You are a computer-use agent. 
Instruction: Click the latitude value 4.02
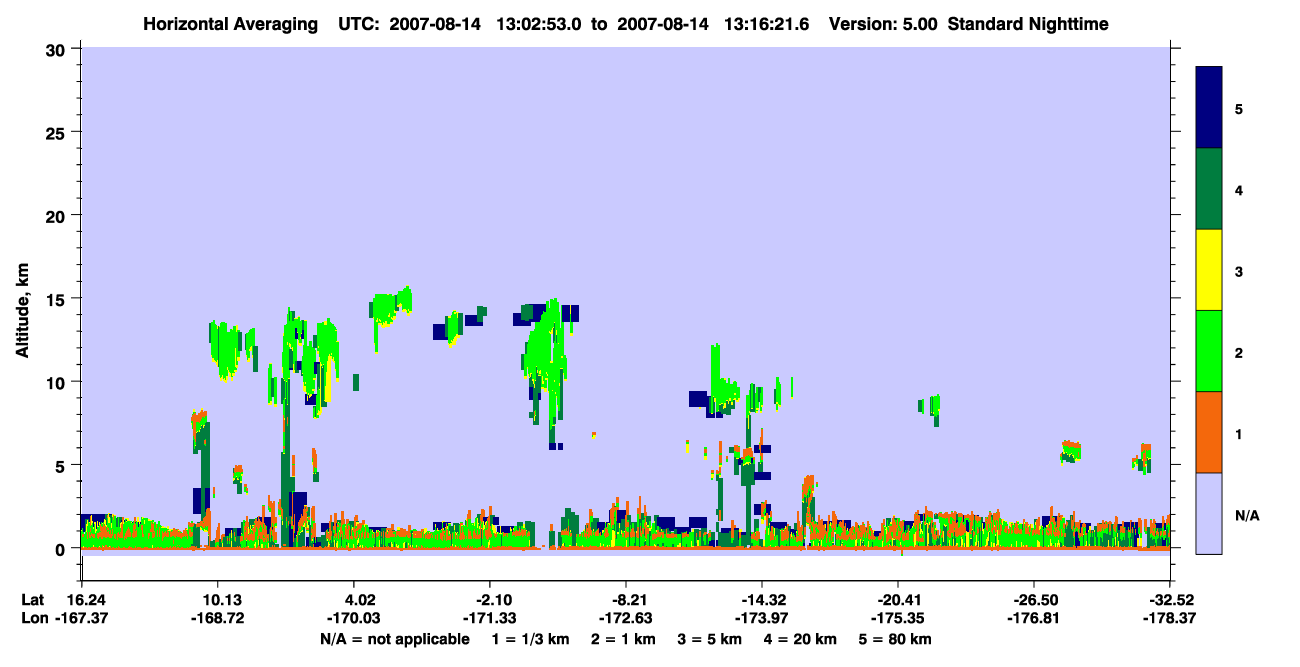click(358, 600)
